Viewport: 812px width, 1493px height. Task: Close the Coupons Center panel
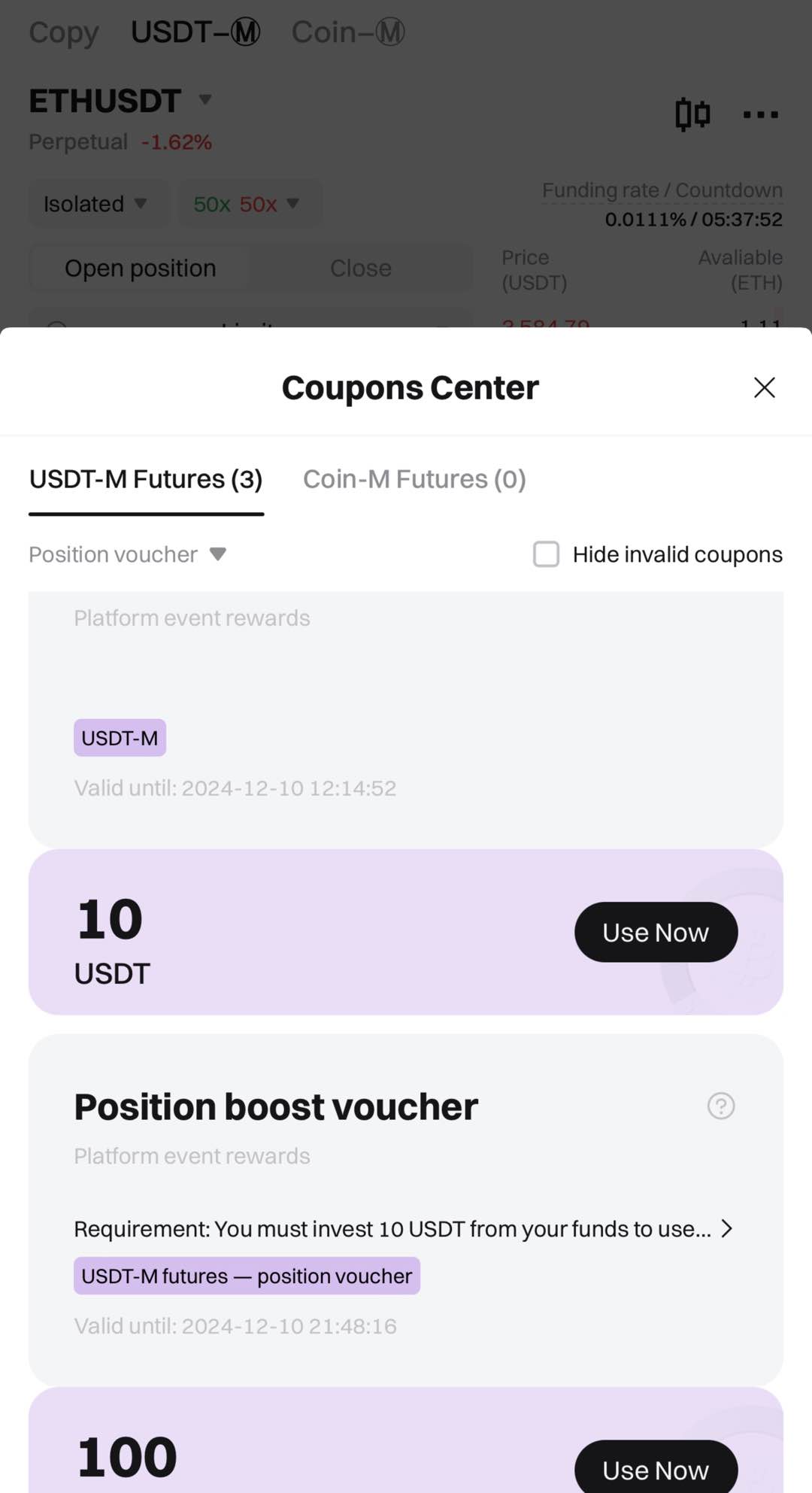[x=764, y=387]
